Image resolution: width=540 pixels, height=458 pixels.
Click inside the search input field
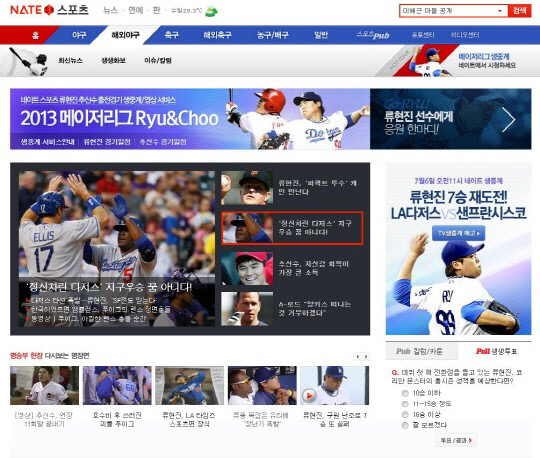tap(448, 11)
